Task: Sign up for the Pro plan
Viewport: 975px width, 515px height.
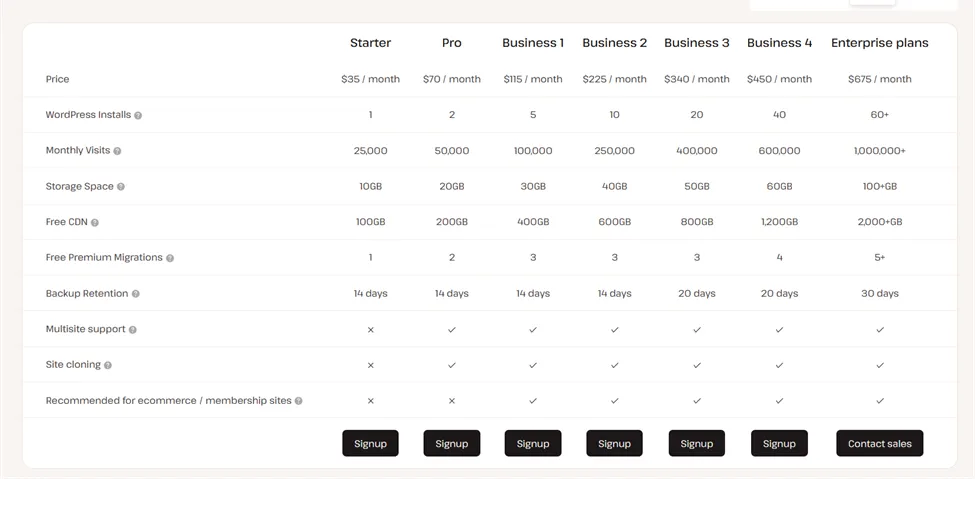Action: click(452, 443)
